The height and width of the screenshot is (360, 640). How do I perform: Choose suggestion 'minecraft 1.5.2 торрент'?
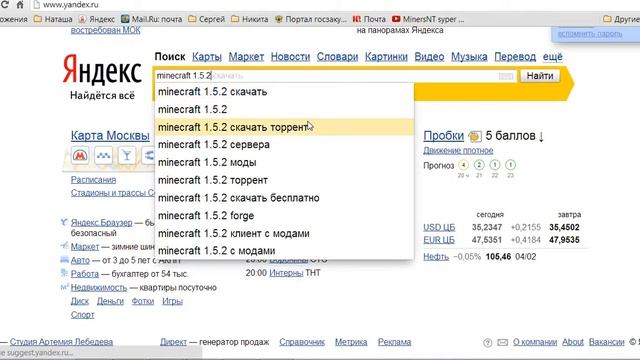[x=284, y=180]
